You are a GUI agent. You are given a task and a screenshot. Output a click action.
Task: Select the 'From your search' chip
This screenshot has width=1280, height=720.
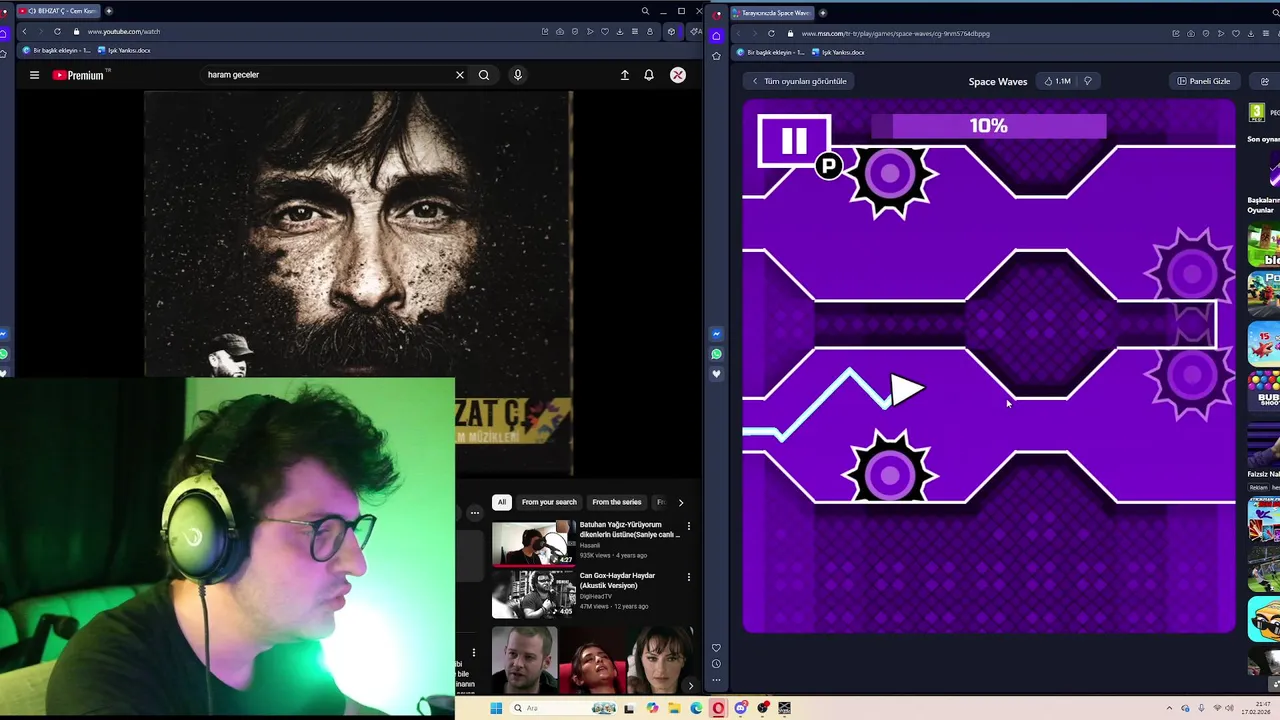coord(549,502)
